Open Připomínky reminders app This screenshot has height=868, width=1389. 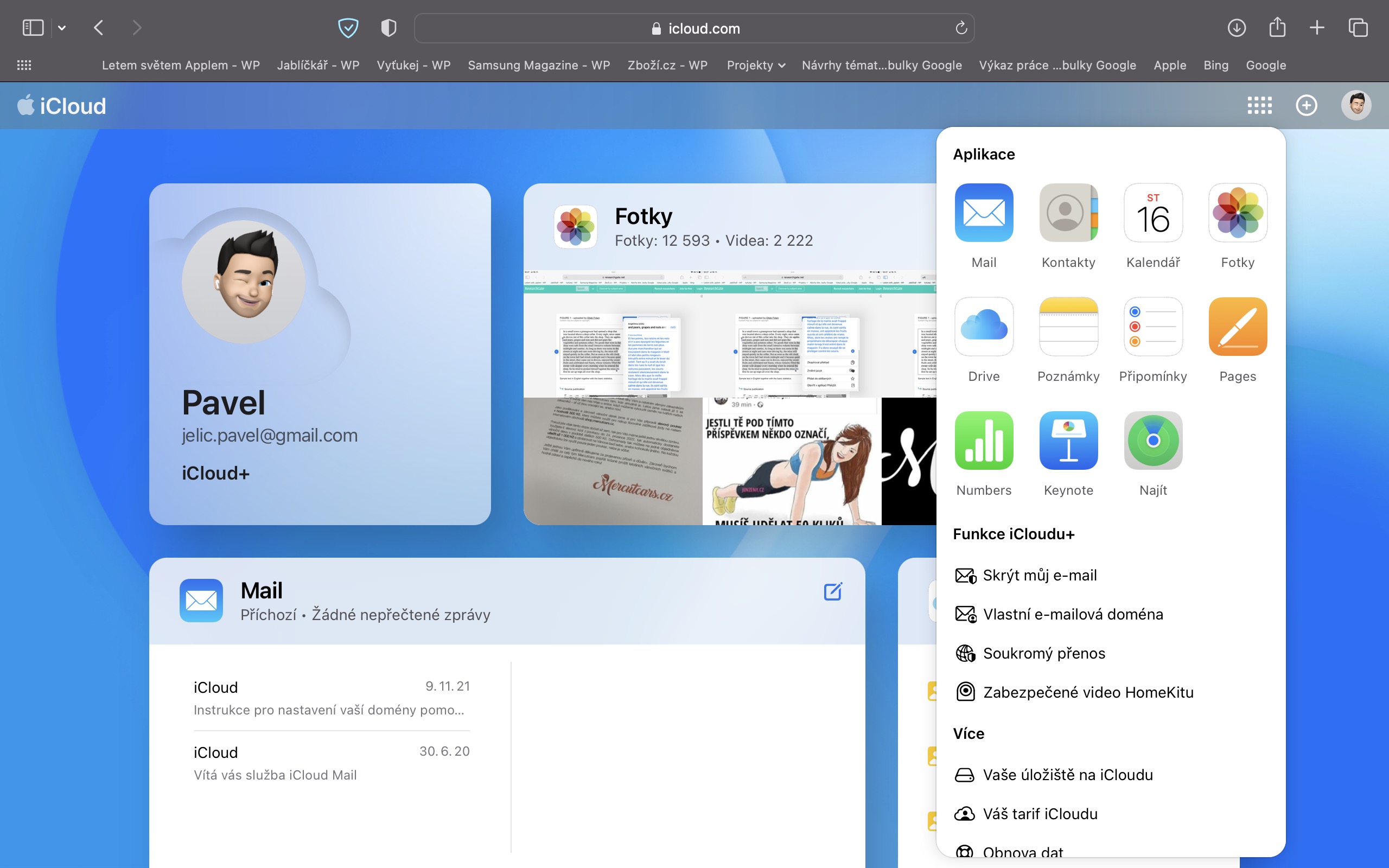(1152, 326)
